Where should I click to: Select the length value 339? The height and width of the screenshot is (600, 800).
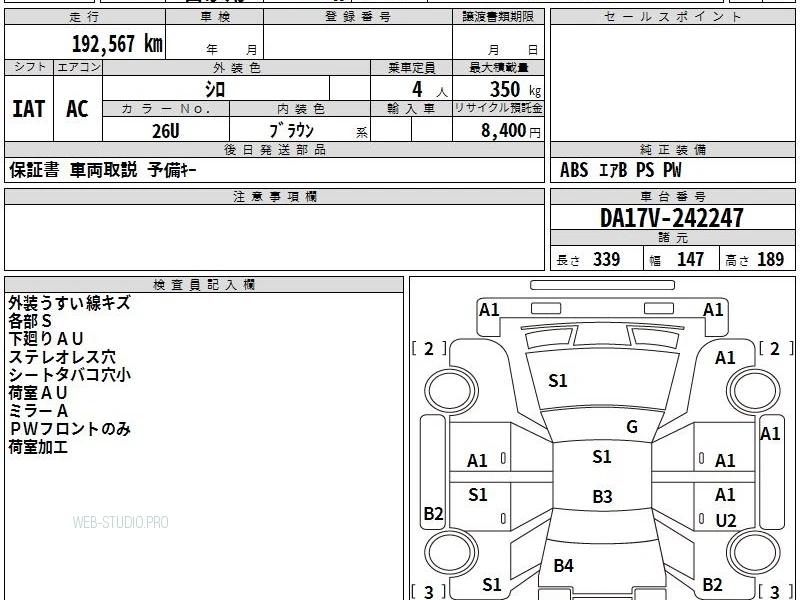click(x=607, y=260)
